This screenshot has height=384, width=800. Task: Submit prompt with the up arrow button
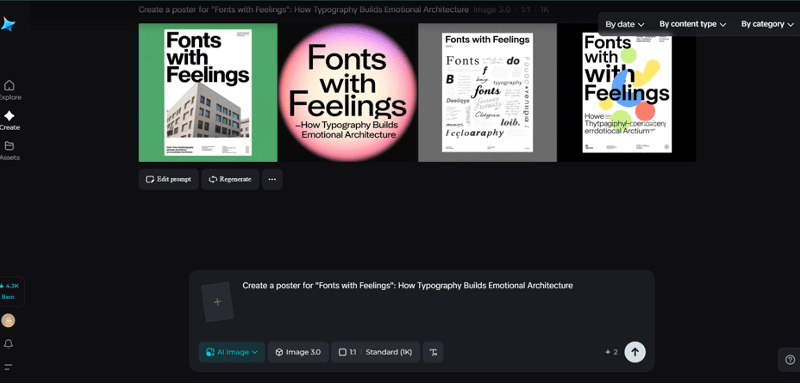coord(635,352)
